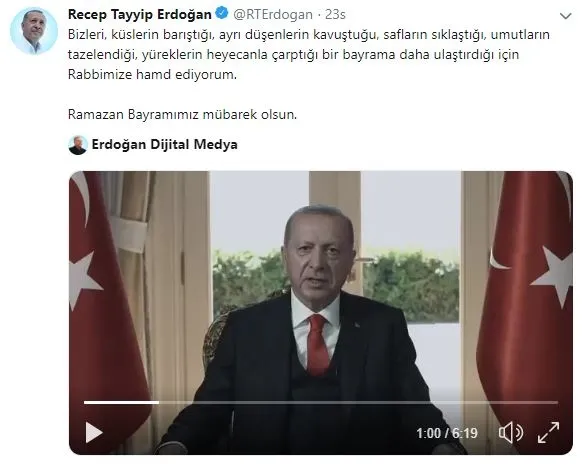The width and height of the screenshot is (582, 465).
Task: Play the embedded video
Action: 94,432
